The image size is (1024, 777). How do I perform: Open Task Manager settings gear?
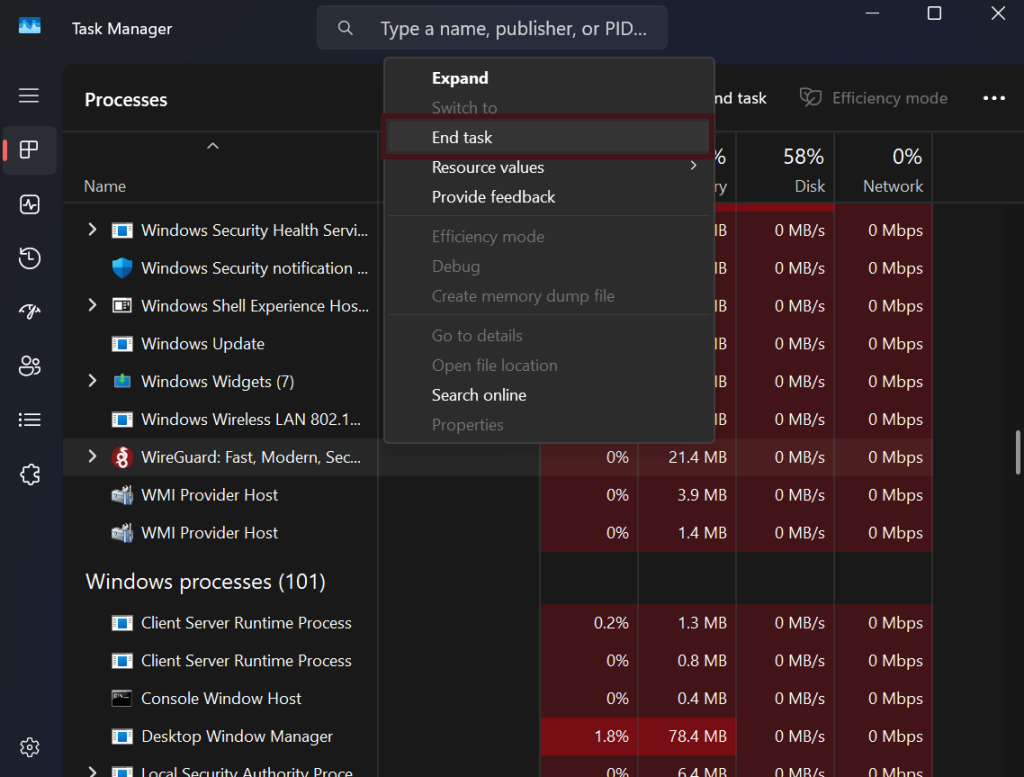pos(29,747)
